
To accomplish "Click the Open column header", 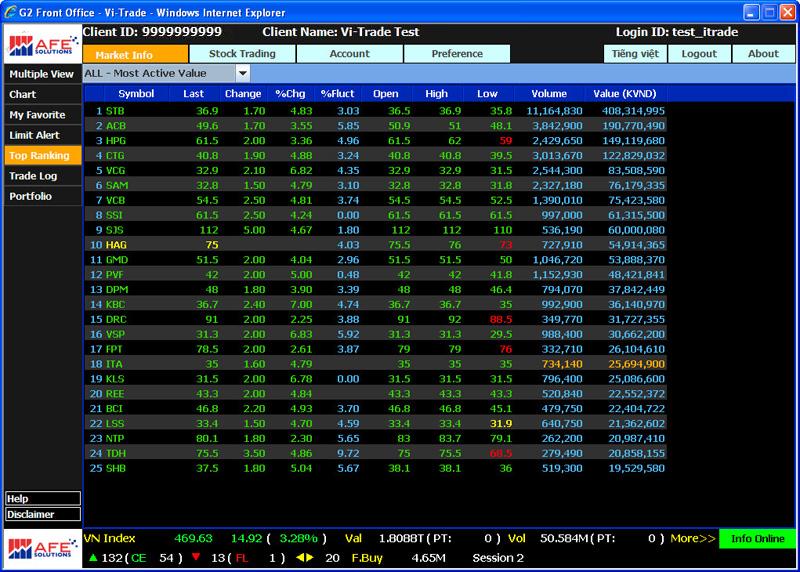I will point(386,94).
